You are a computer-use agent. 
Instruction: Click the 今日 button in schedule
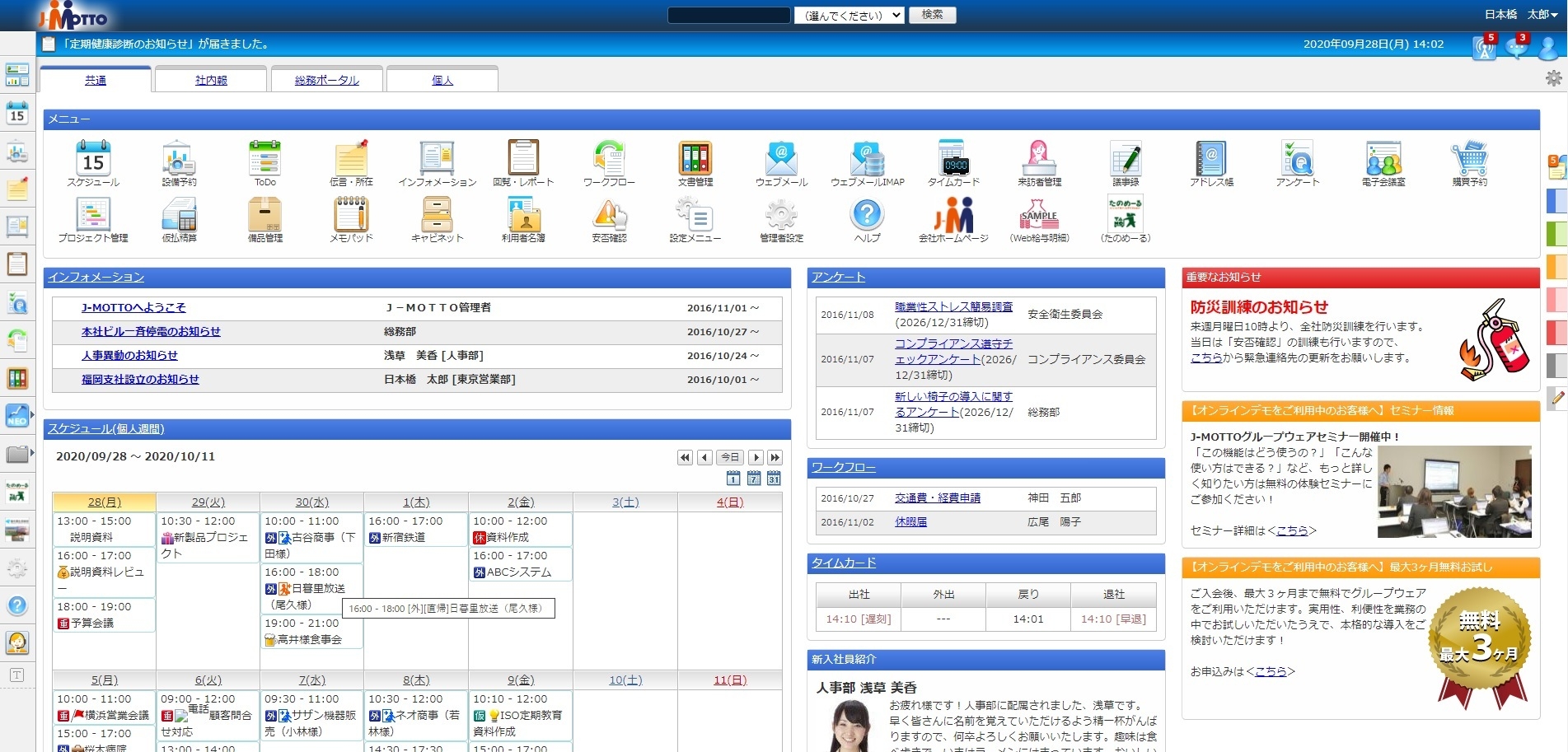730,457
